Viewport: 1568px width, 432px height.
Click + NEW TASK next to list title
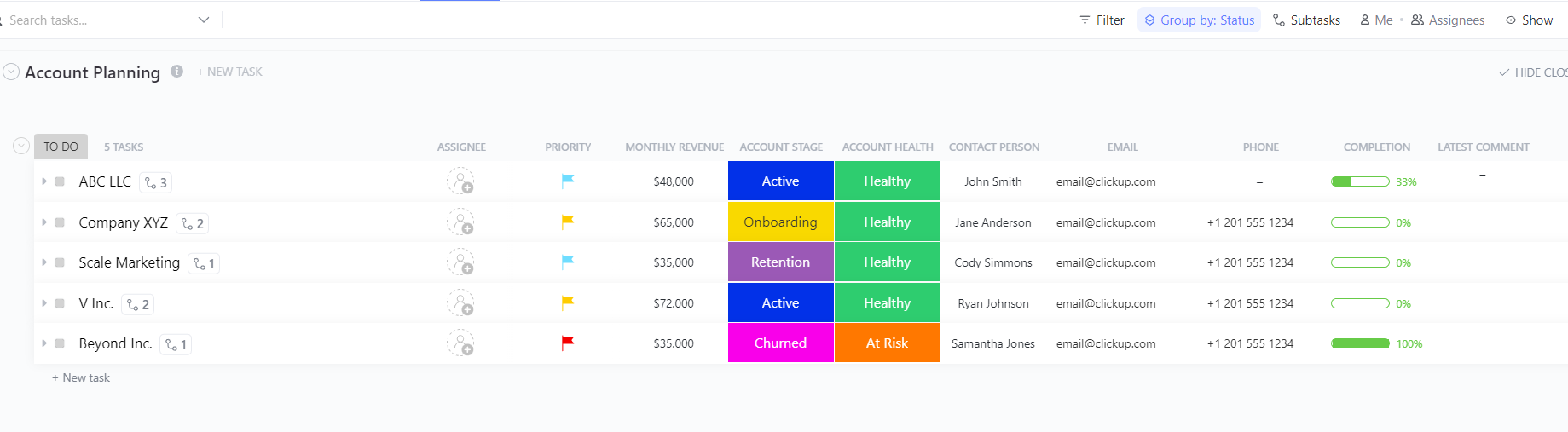[229, 72]
